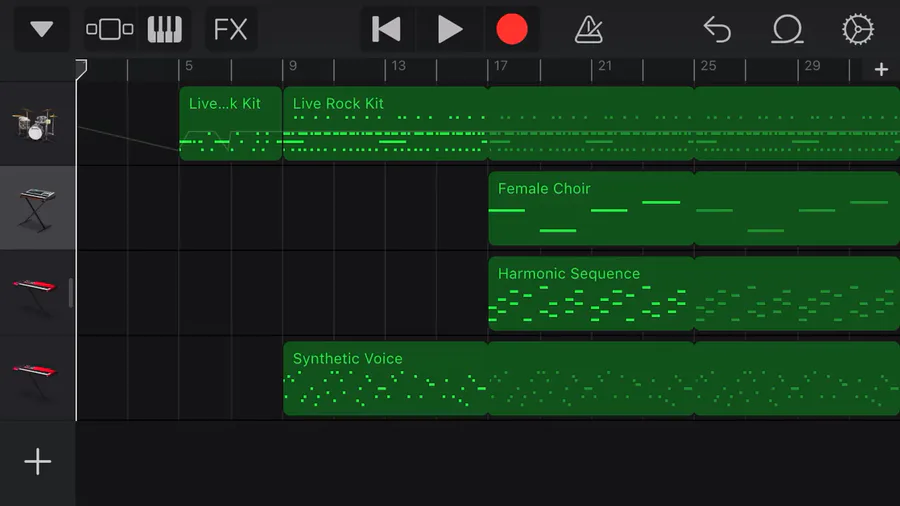This screenshot has width=900, height=506.
Task: Jump to bar 29 on the ruler
Action: 812,66
